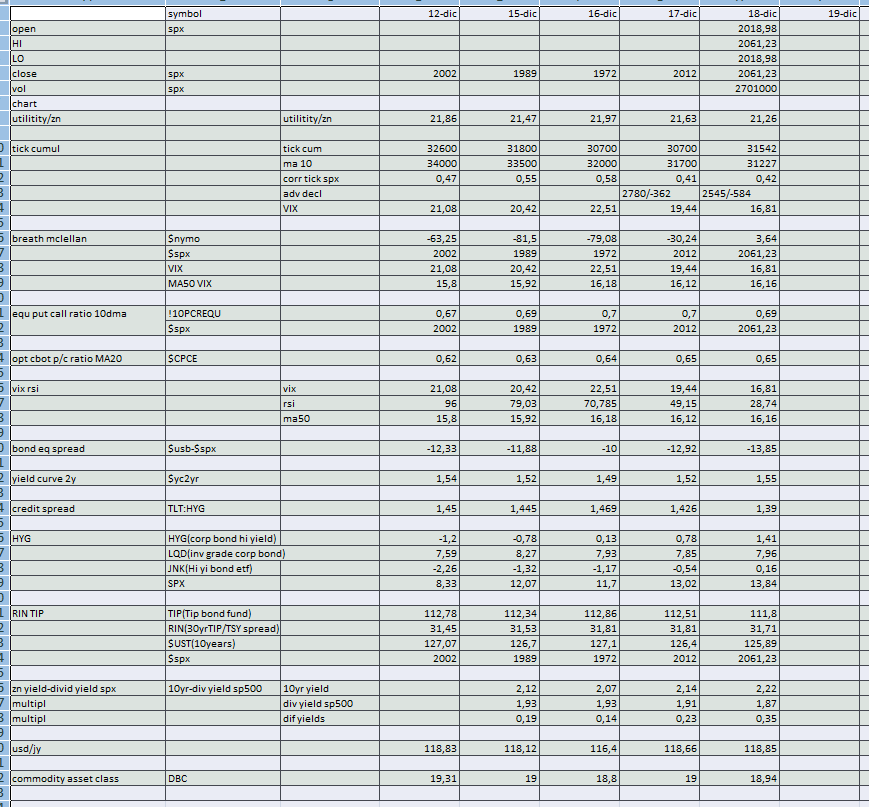Select the '15-dic' column header cell
This screenshot has height=807, width=869.
pyautogui.click(x=499, y=13)
